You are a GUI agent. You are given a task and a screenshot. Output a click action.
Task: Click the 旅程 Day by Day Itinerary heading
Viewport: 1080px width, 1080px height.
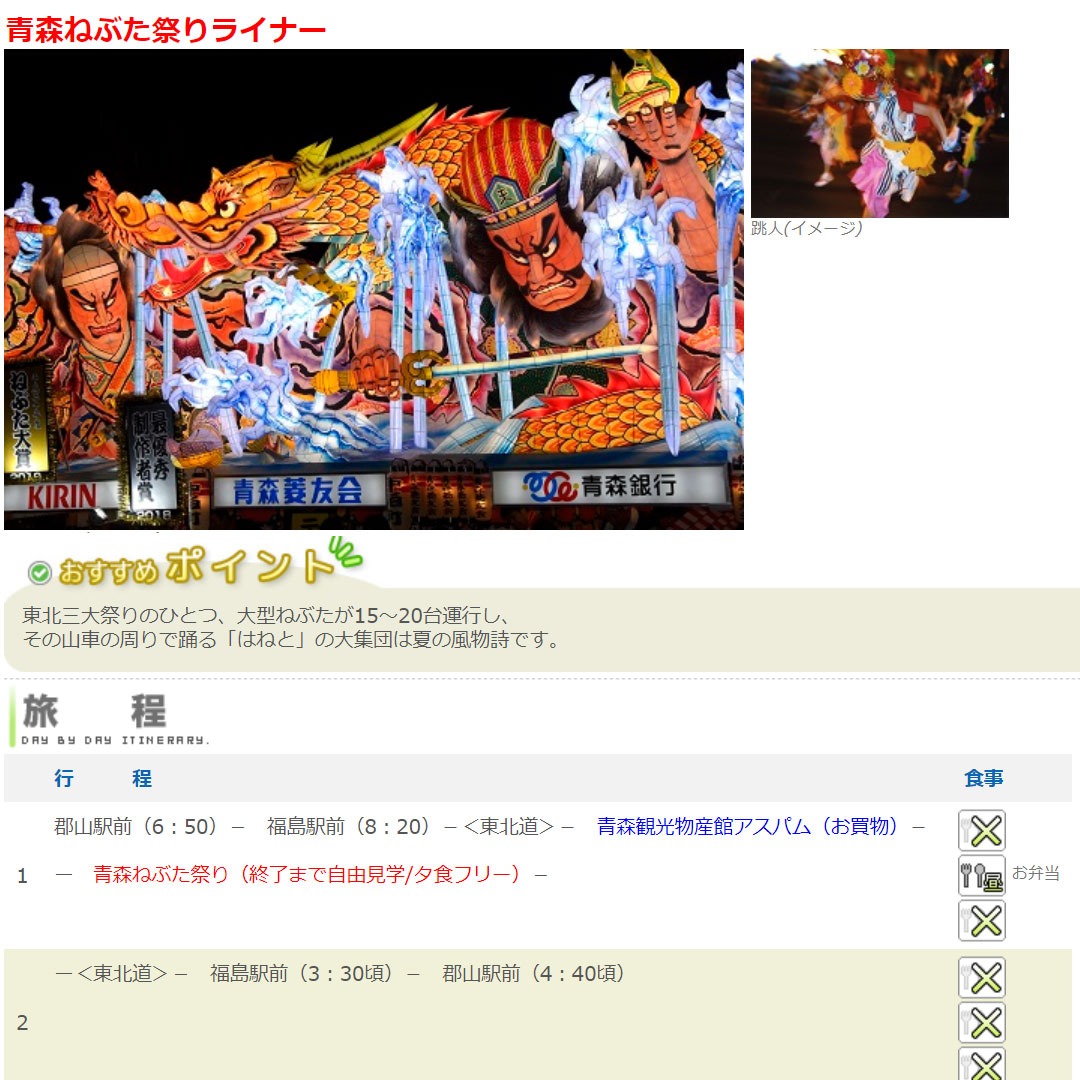click(x=110, y=718)
